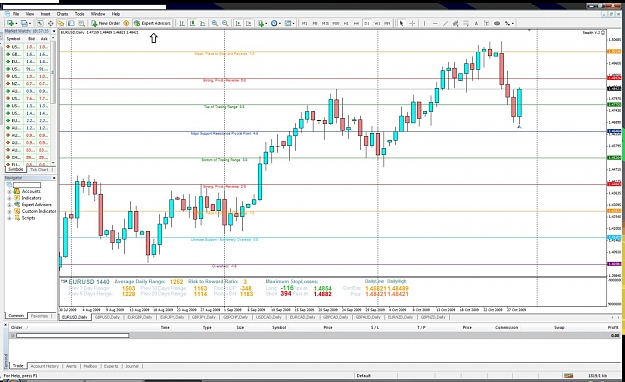Switch chart to candlesticks icon
The height and width of the screenshot is (382, 625).
(x=192, y=23)
